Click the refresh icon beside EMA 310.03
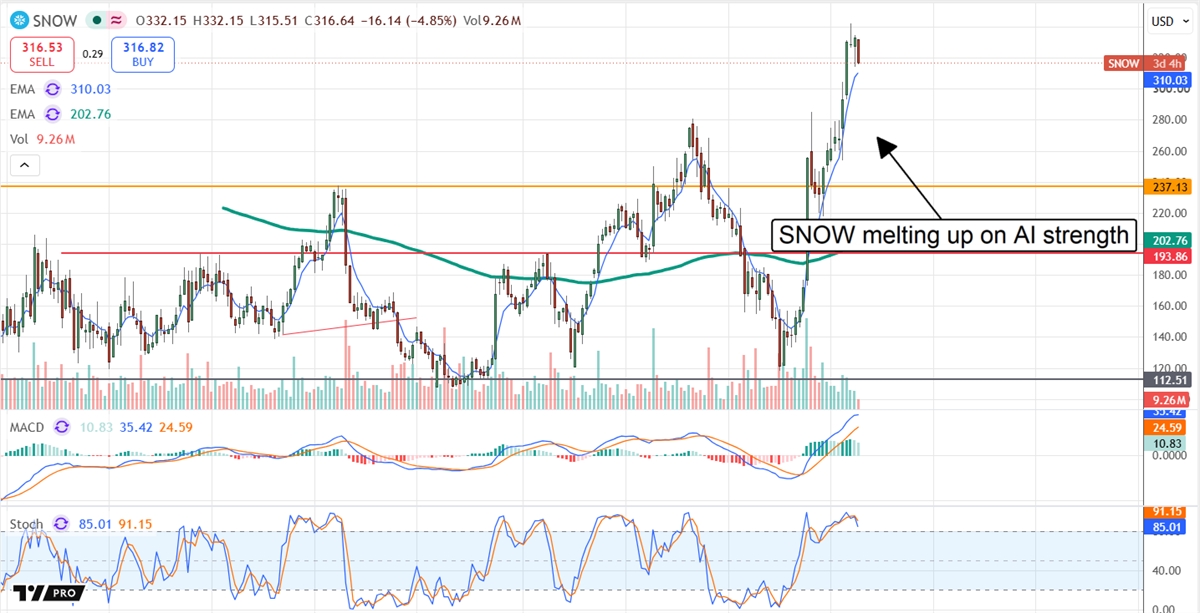Viewport: 1200px width, 613px height. tap(52, 88)
